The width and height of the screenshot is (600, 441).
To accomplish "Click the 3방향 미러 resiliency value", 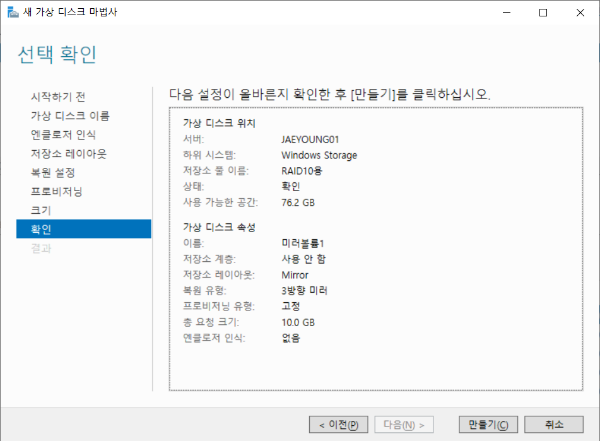I will [x=304, y=291].
